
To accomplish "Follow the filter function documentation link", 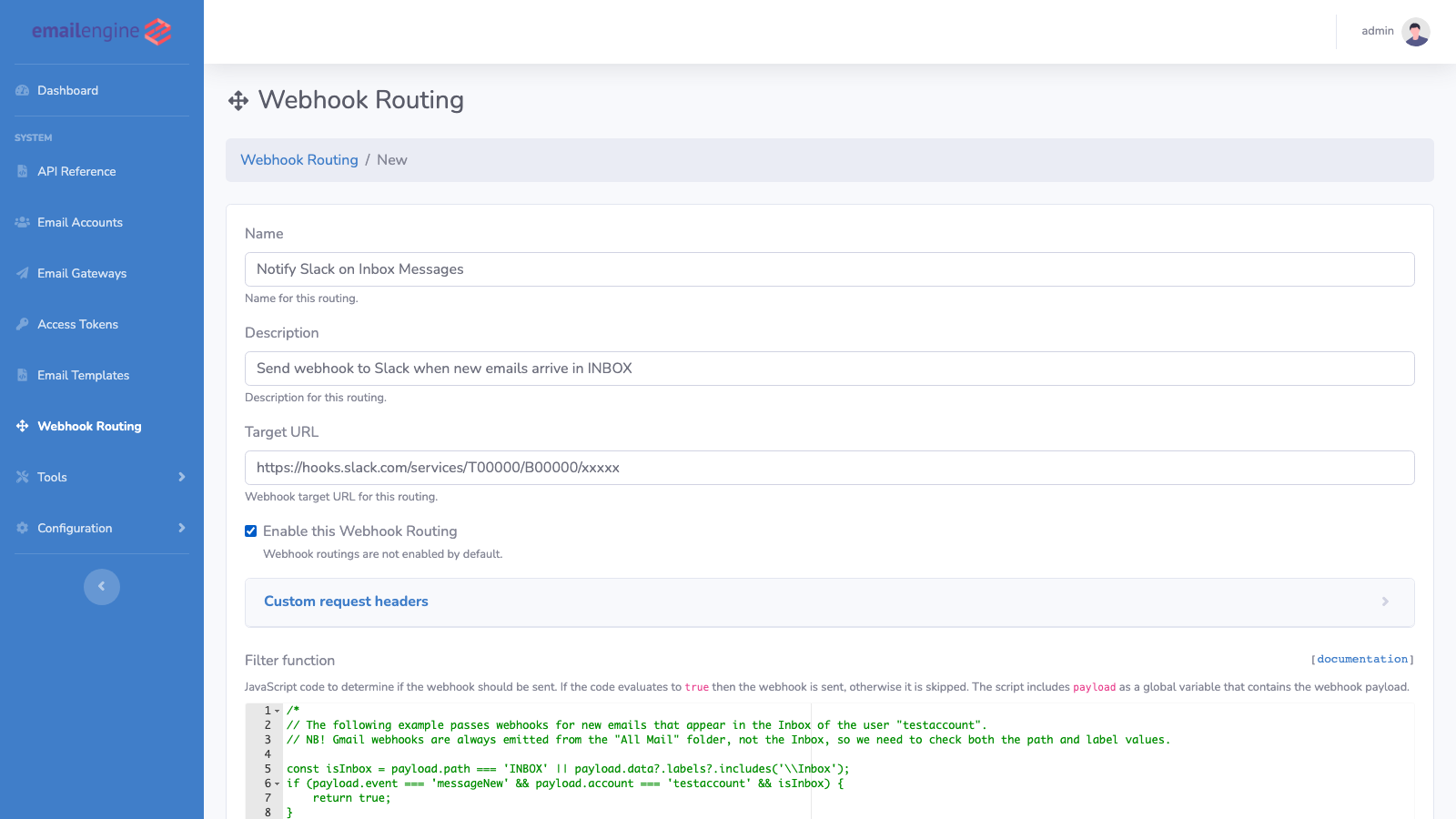I will click(1362, 659).
